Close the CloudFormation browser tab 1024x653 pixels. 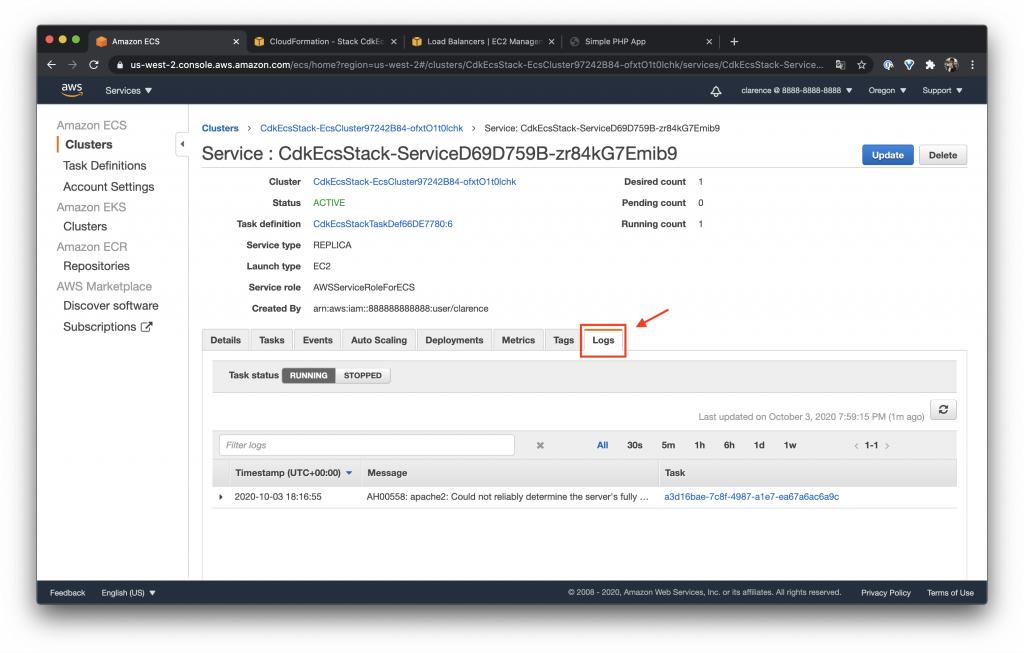click(394, 41)
